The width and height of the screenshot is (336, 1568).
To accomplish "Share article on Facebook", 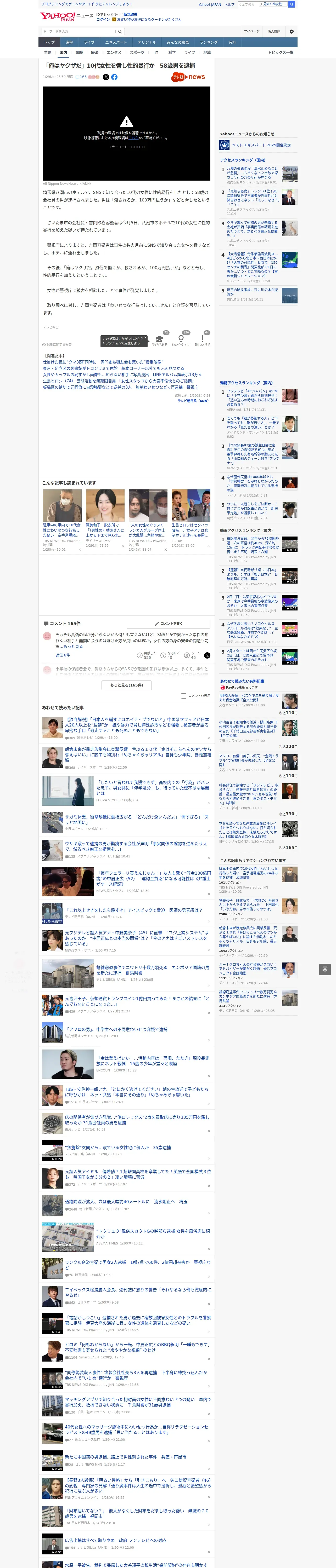I will pyautogui.click(x=114, y=77).
